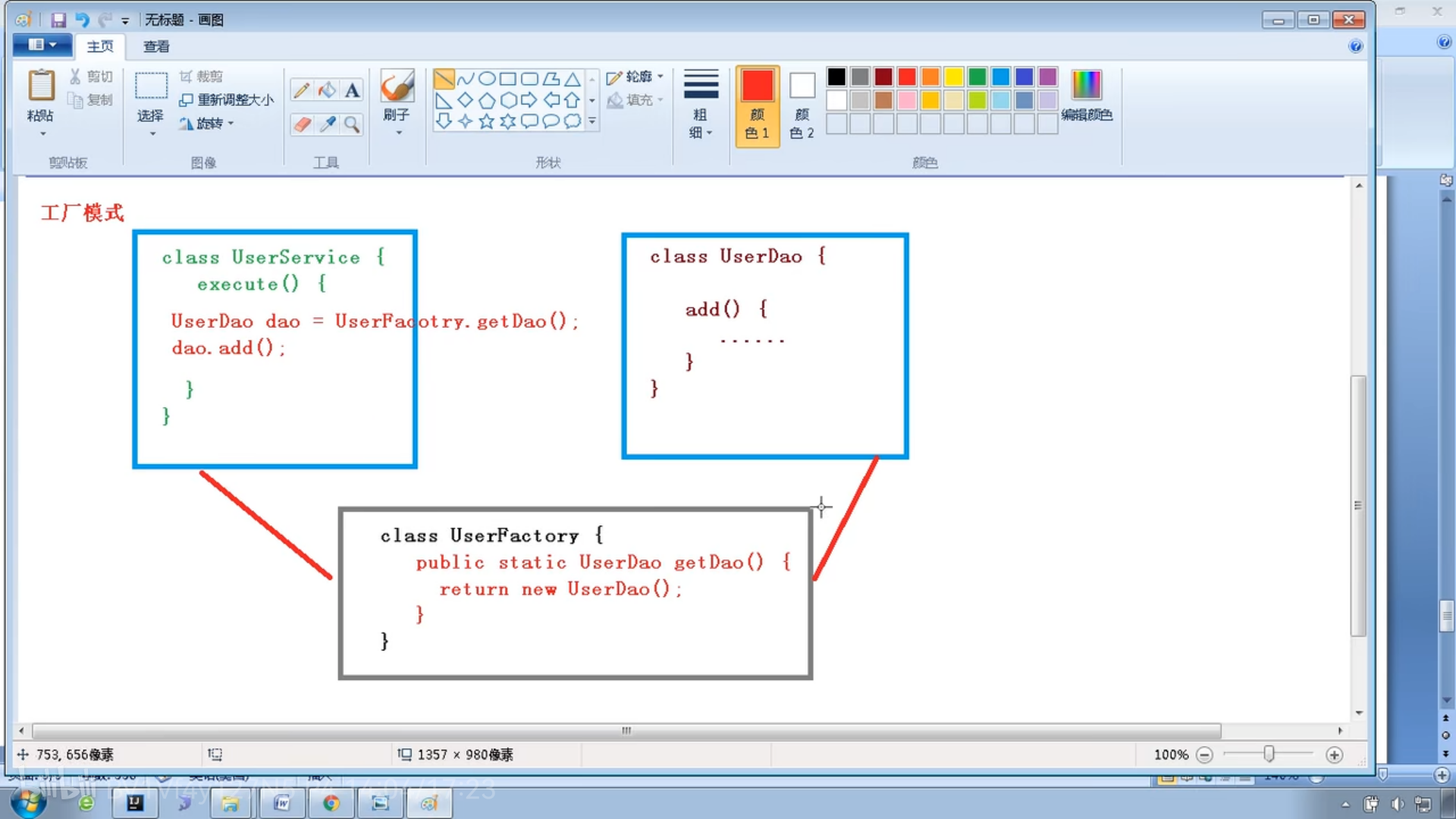Select the Color picker eyedropper tool
This screenshot has height=819, width=1456.
coord(328,124)
